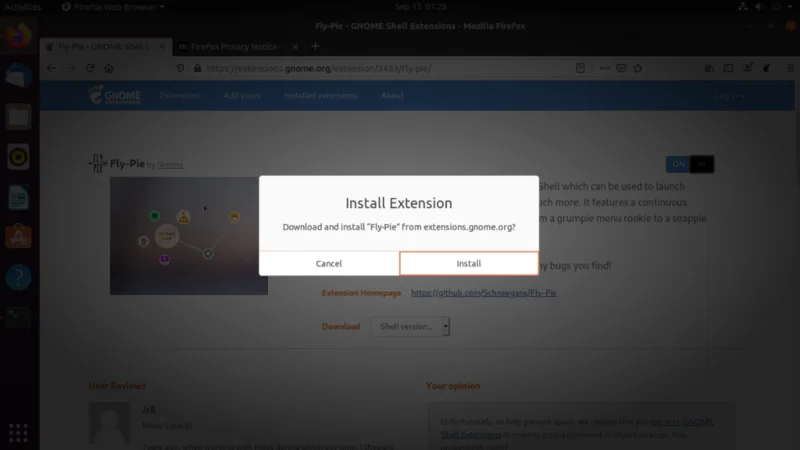Confirm with the Install button in dialog
This screenshot has height=450, width=800.
tap(468, 263)
